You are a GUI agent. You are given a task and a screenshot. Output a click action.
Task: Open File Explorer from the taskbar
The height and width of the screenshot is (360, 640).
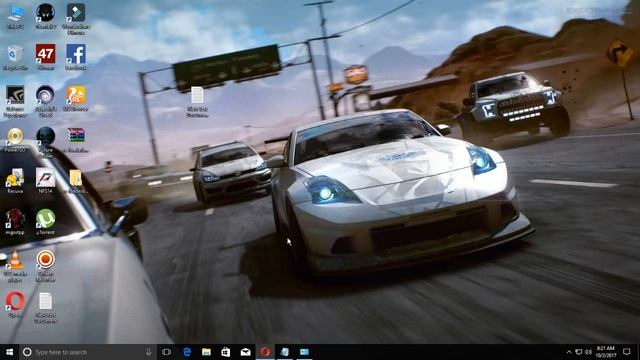(x=206, y=352)
